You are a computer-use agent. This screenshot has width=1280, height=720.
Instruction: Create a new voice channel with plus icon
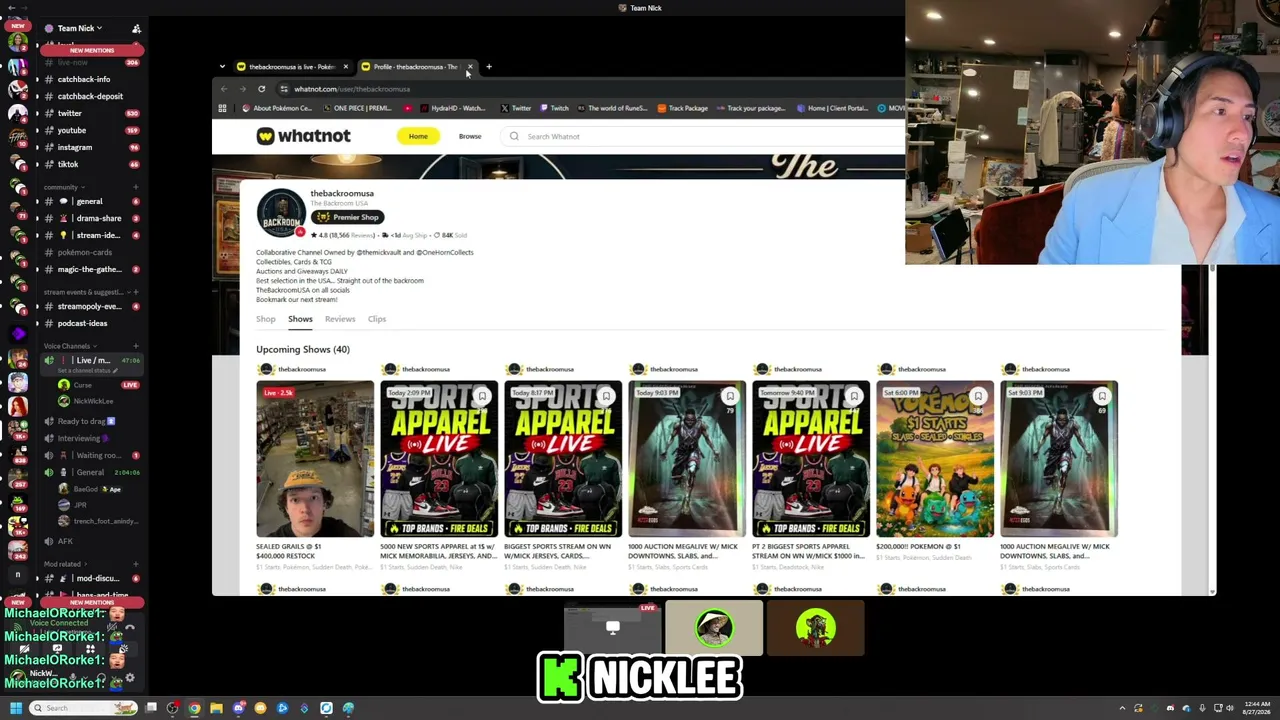pyautogui.click(x=136, y=346)
